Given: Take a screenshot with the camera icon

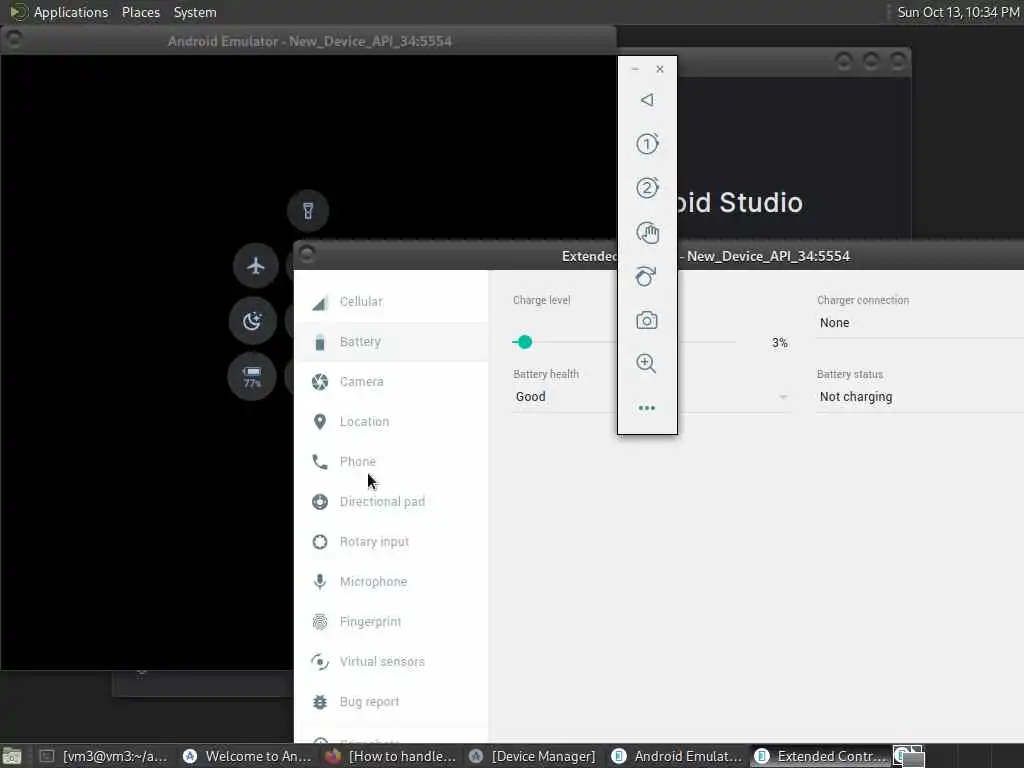Looking at the screenshot, I should [x=647, y=320].
